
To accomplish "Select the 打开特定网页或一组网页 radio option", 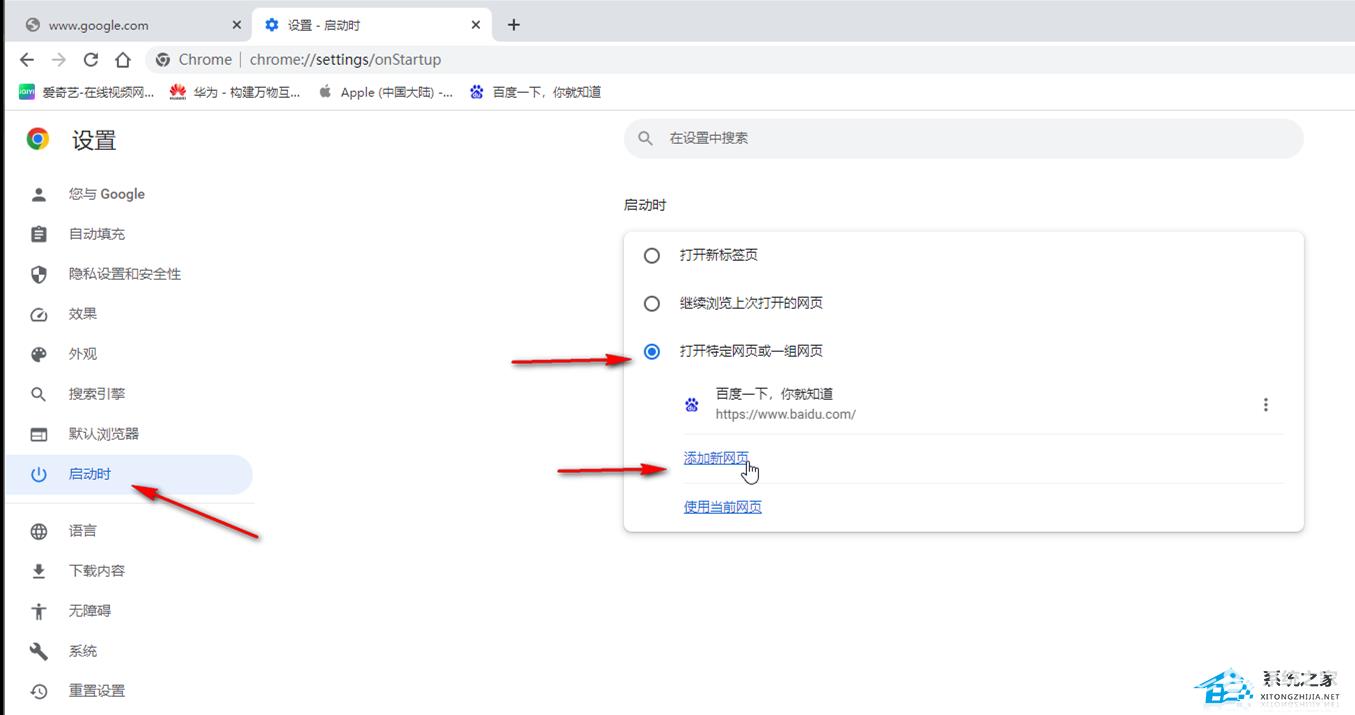I will click(652, 351).
